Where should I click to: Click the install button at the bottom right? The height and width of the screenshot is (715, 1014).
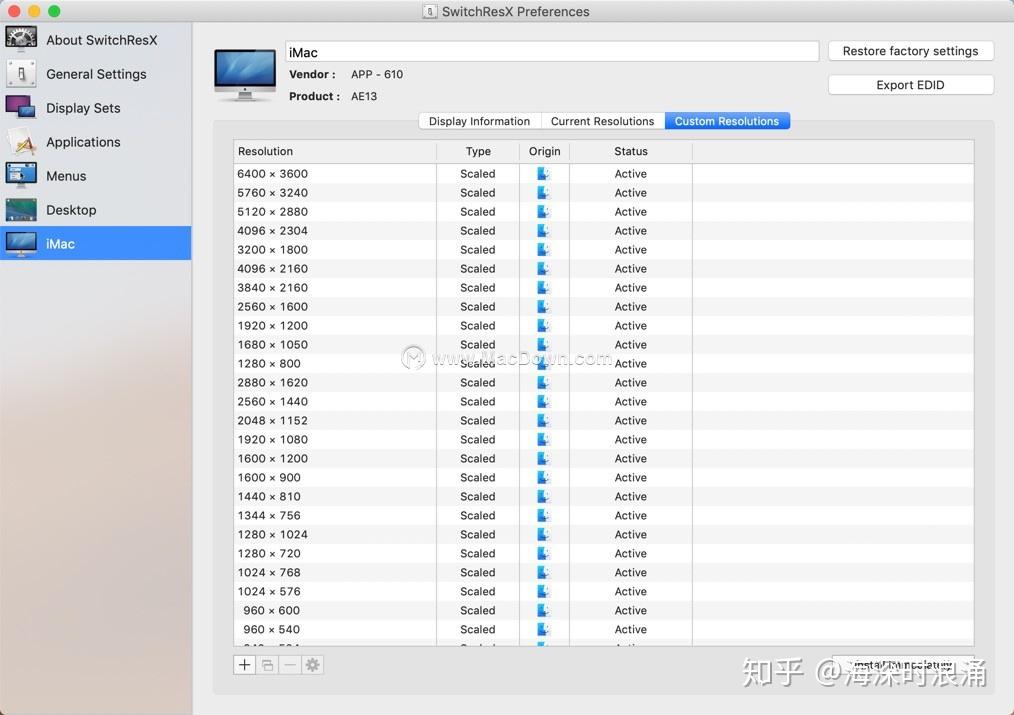click(903, 663)
